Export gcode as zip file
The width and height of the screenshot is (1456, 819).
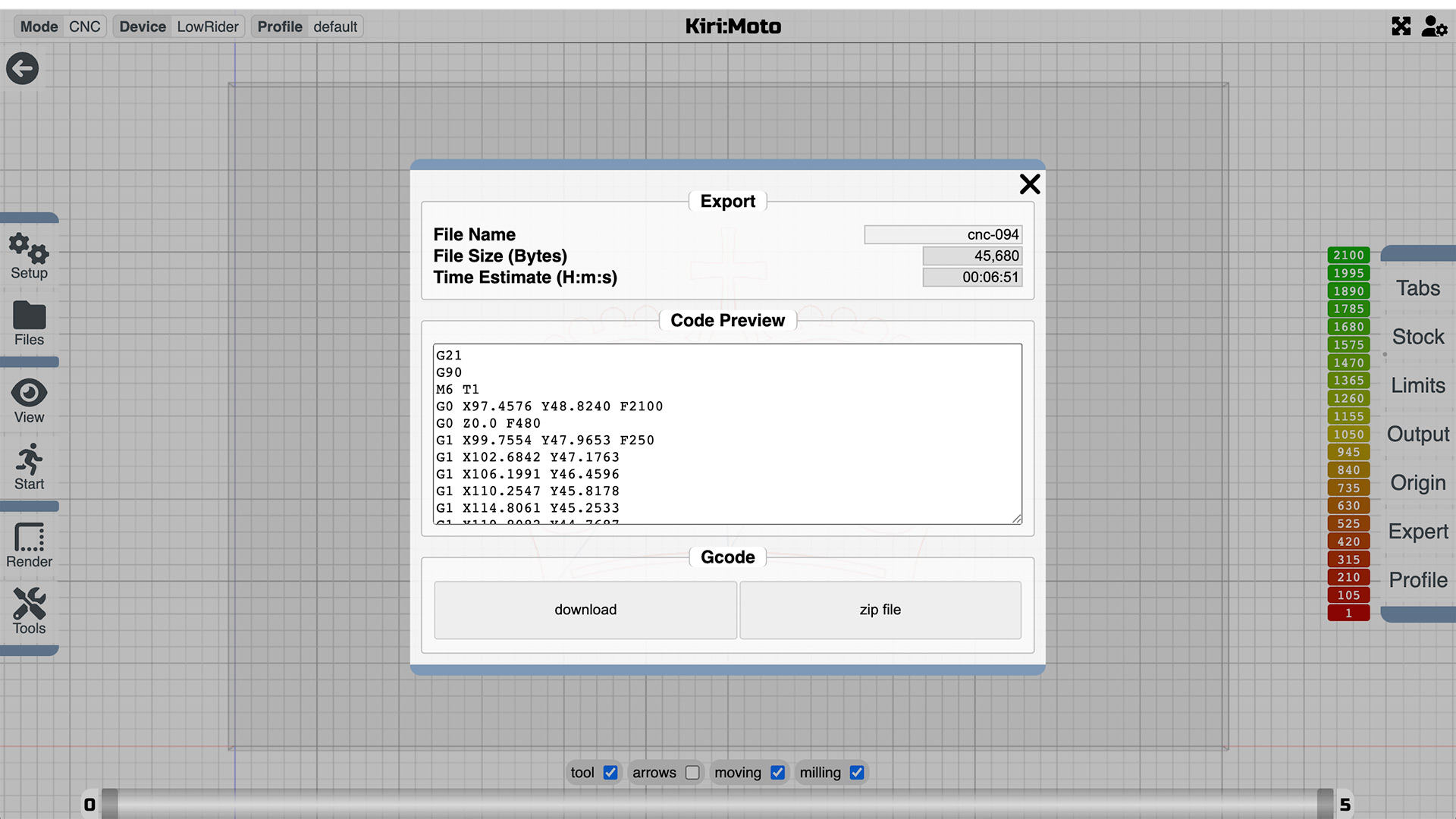pos(880,610)
